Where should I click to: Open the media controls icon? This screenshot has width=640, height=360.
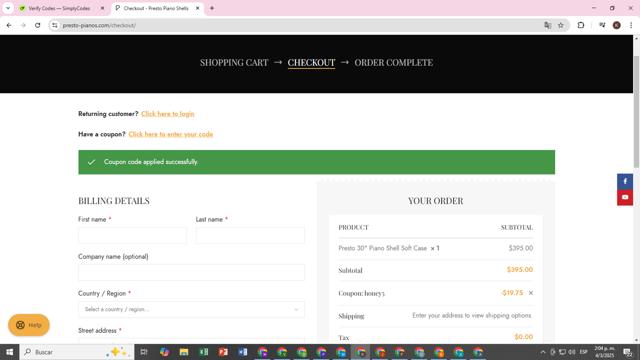602,25
